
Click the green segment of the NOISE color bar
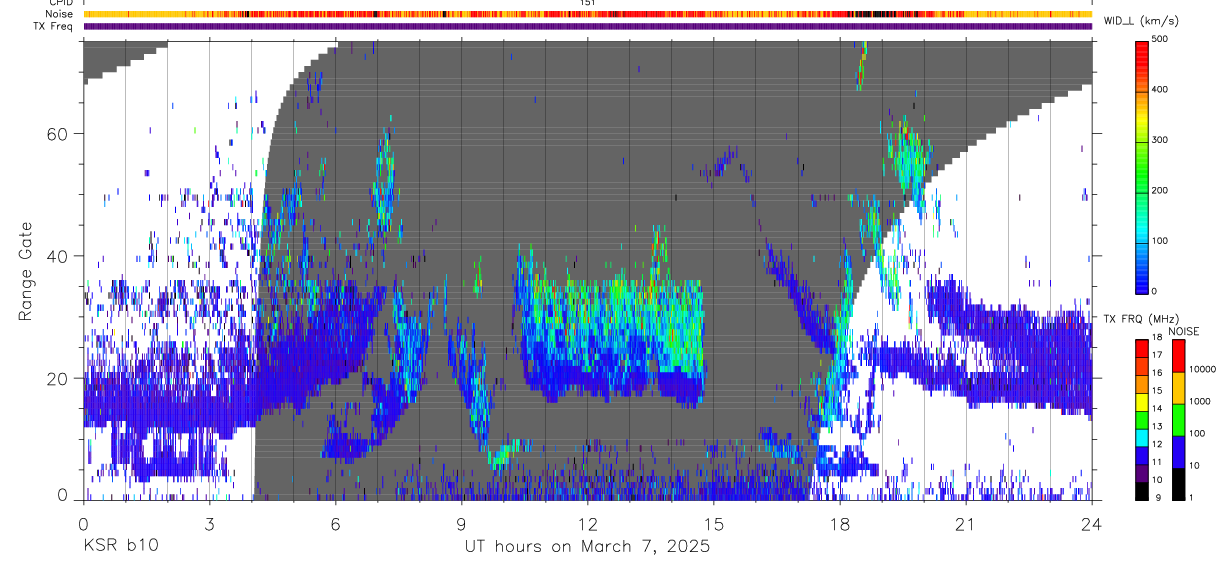pyautogui.click(x=1179, y=420)
